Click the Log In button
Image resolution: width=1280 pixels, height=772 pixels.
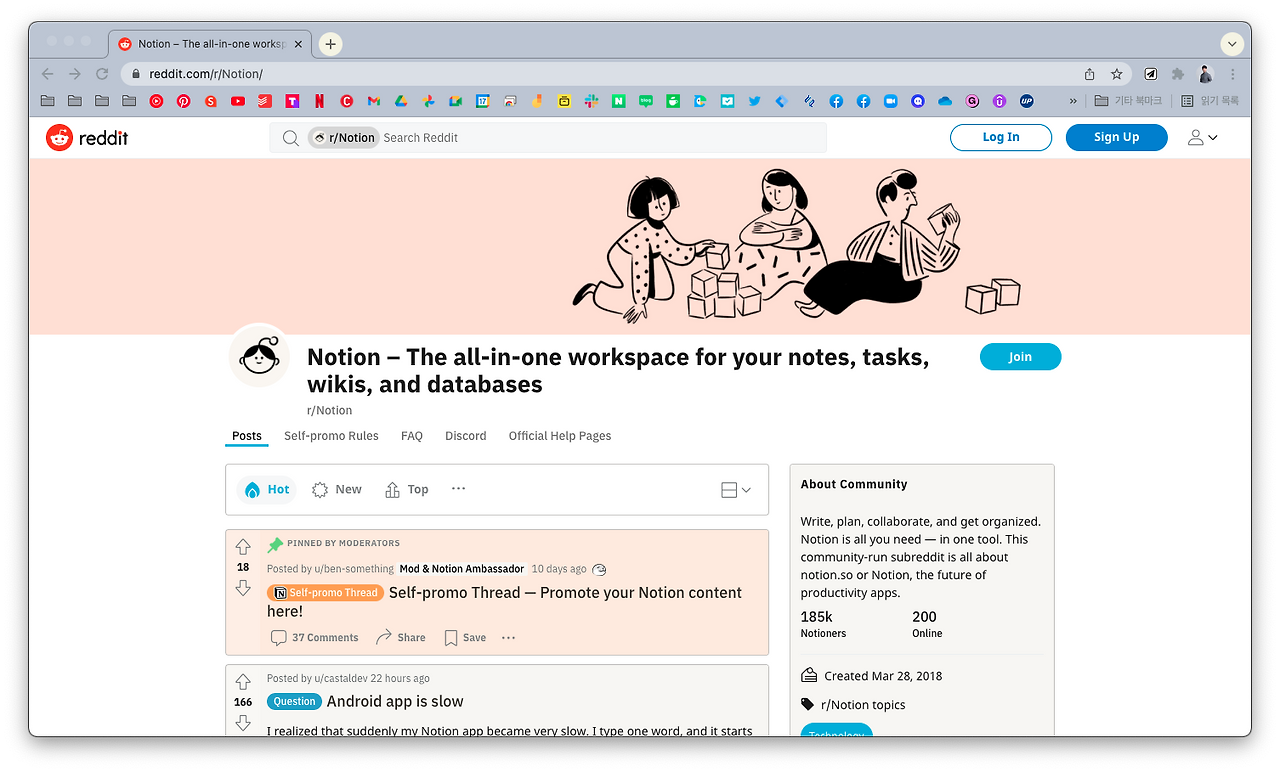coord(1001,138)
